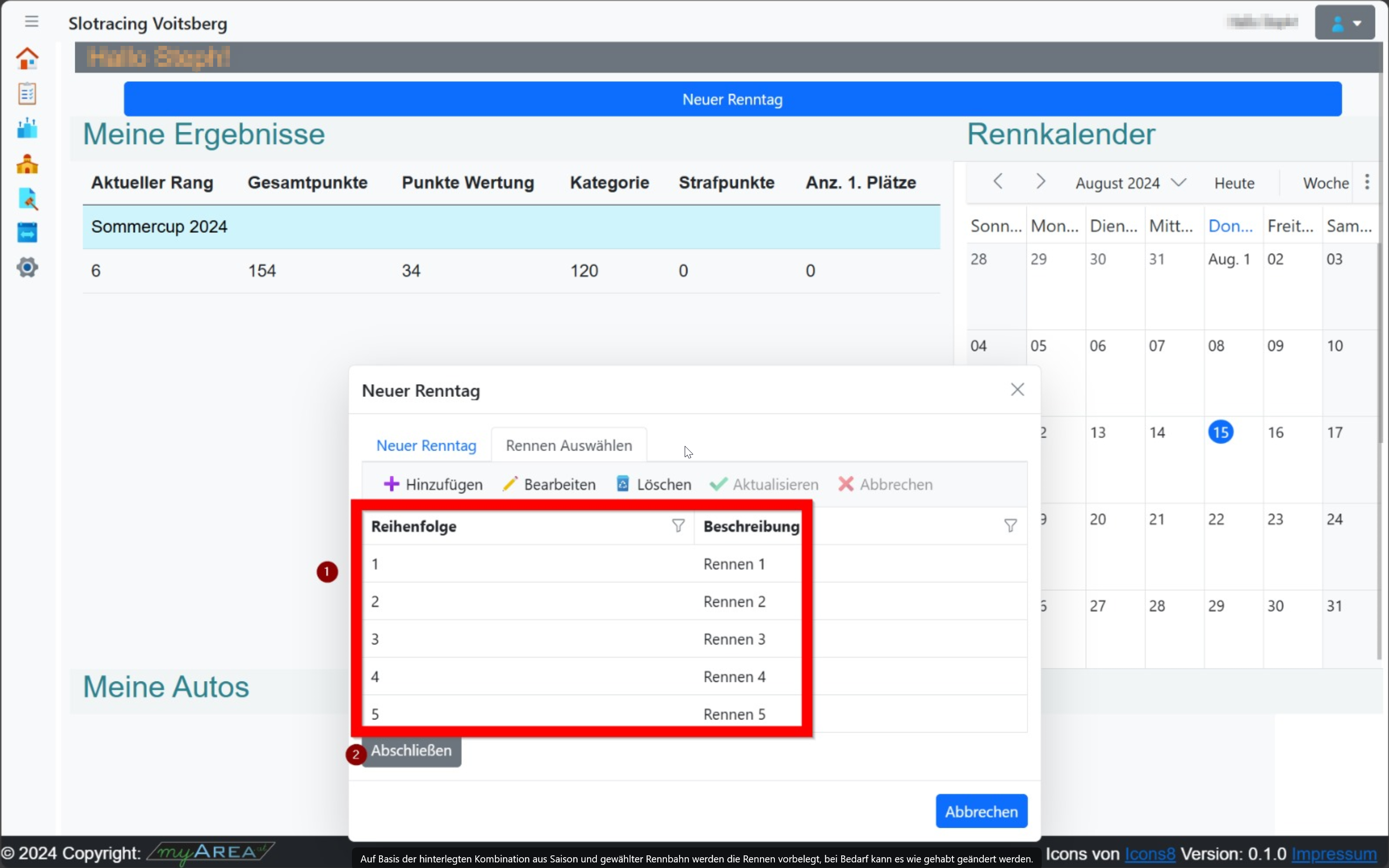This screenshot has height=868, width=1389.
Task: Open the clipboard checklist page
Action: point(27,93)
